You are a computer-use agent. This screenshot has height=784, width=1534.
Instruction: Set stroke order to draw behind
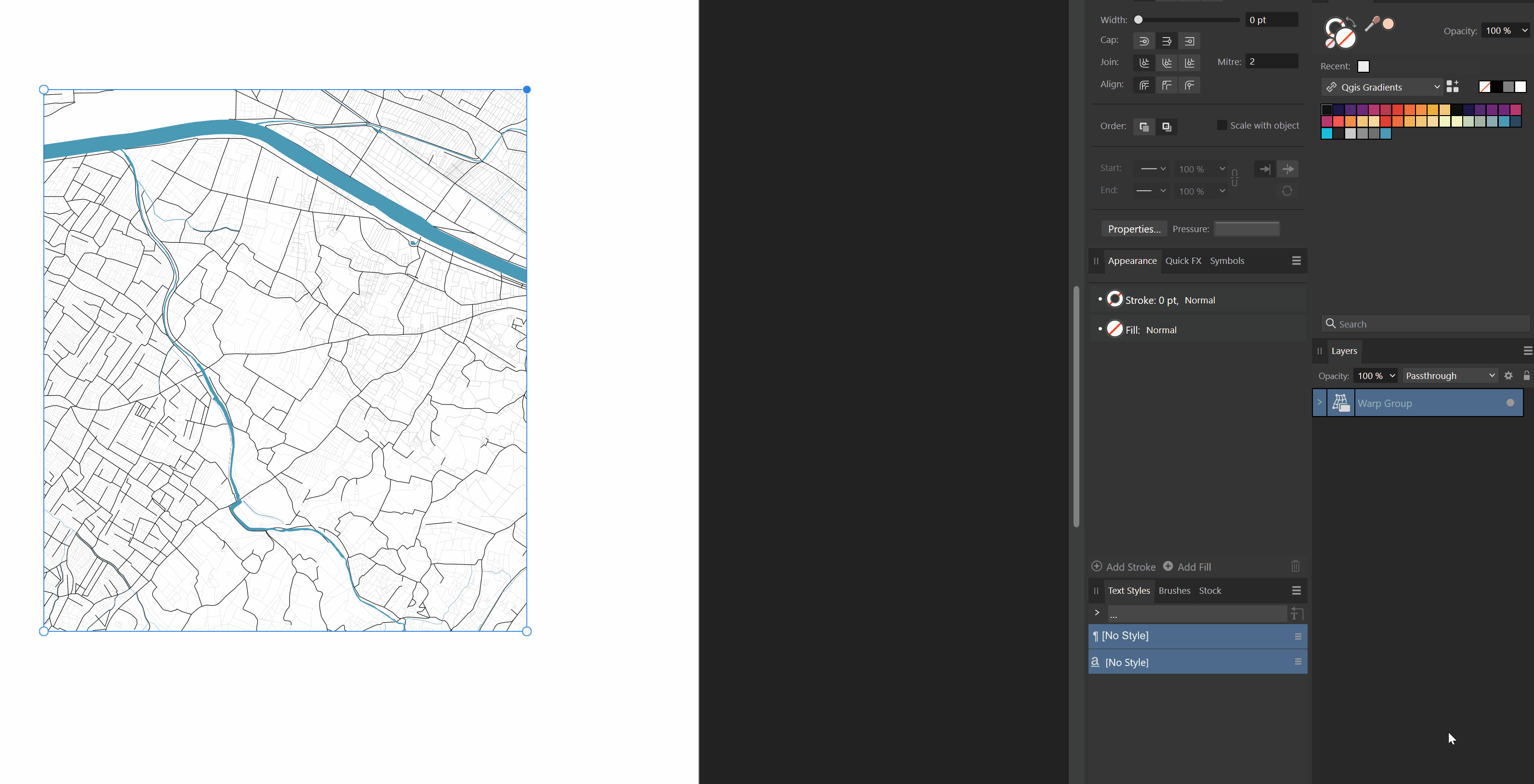pyautogui.click(x=1143, y=127)
